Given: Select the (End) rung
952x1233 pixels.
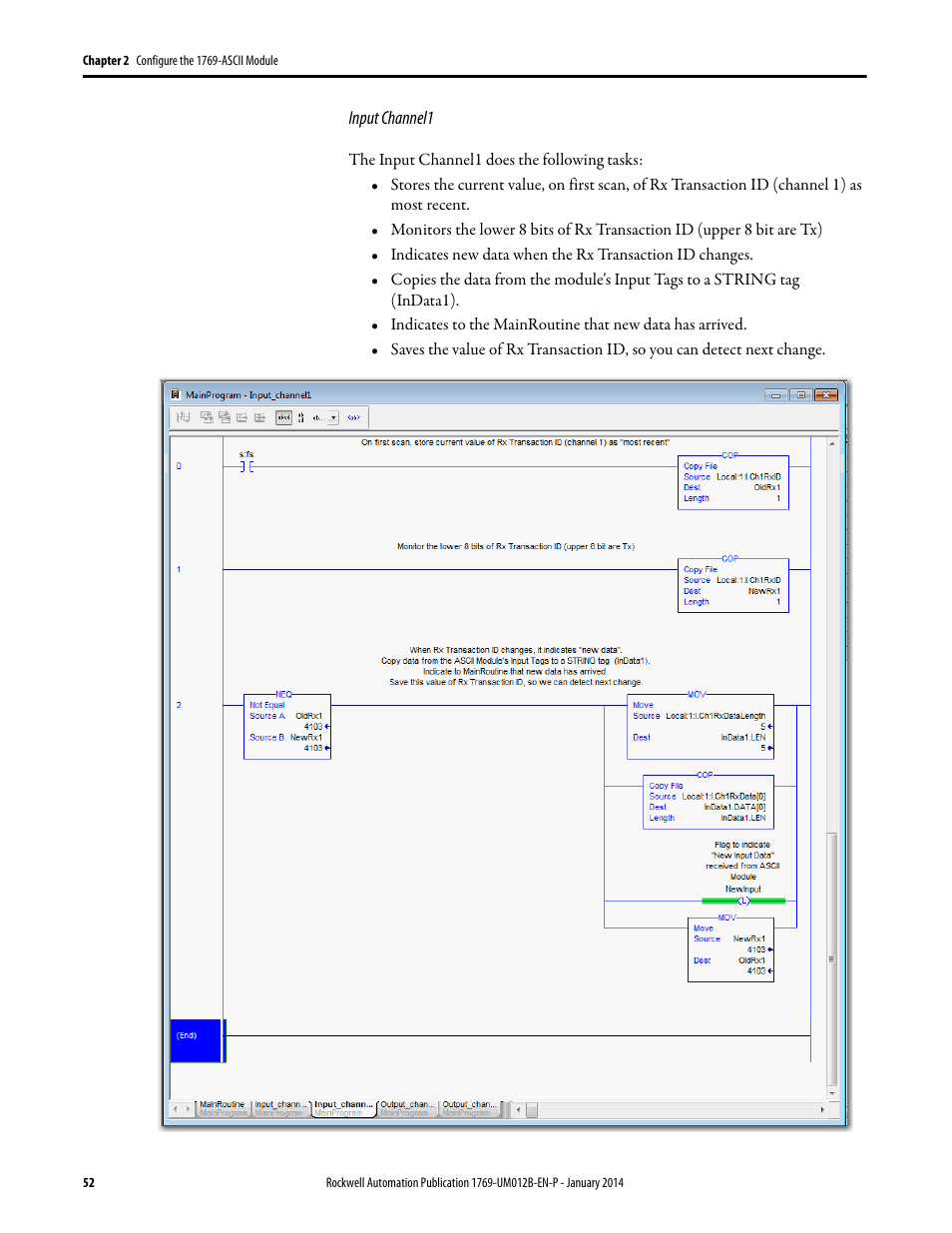Looking at the screenshot, I should [198, 1040].
